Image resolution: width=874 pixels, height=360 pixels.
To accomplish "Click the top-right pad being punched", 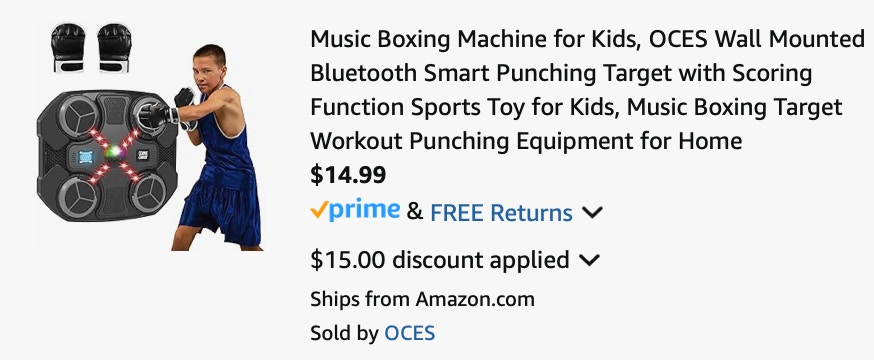I will point(149,114).
